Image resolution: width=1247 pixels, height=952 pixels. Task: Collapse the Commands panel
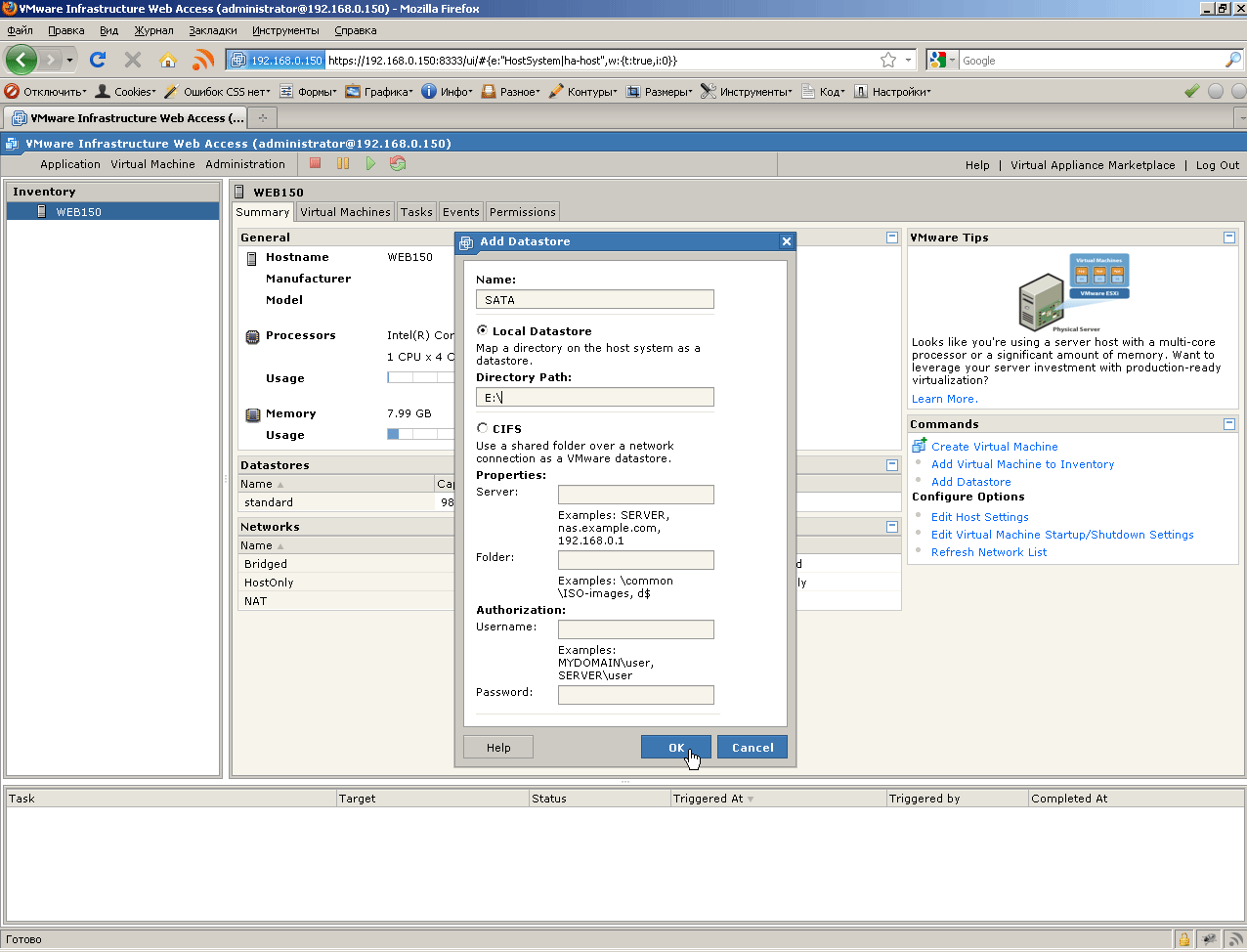pos(1229,424)
